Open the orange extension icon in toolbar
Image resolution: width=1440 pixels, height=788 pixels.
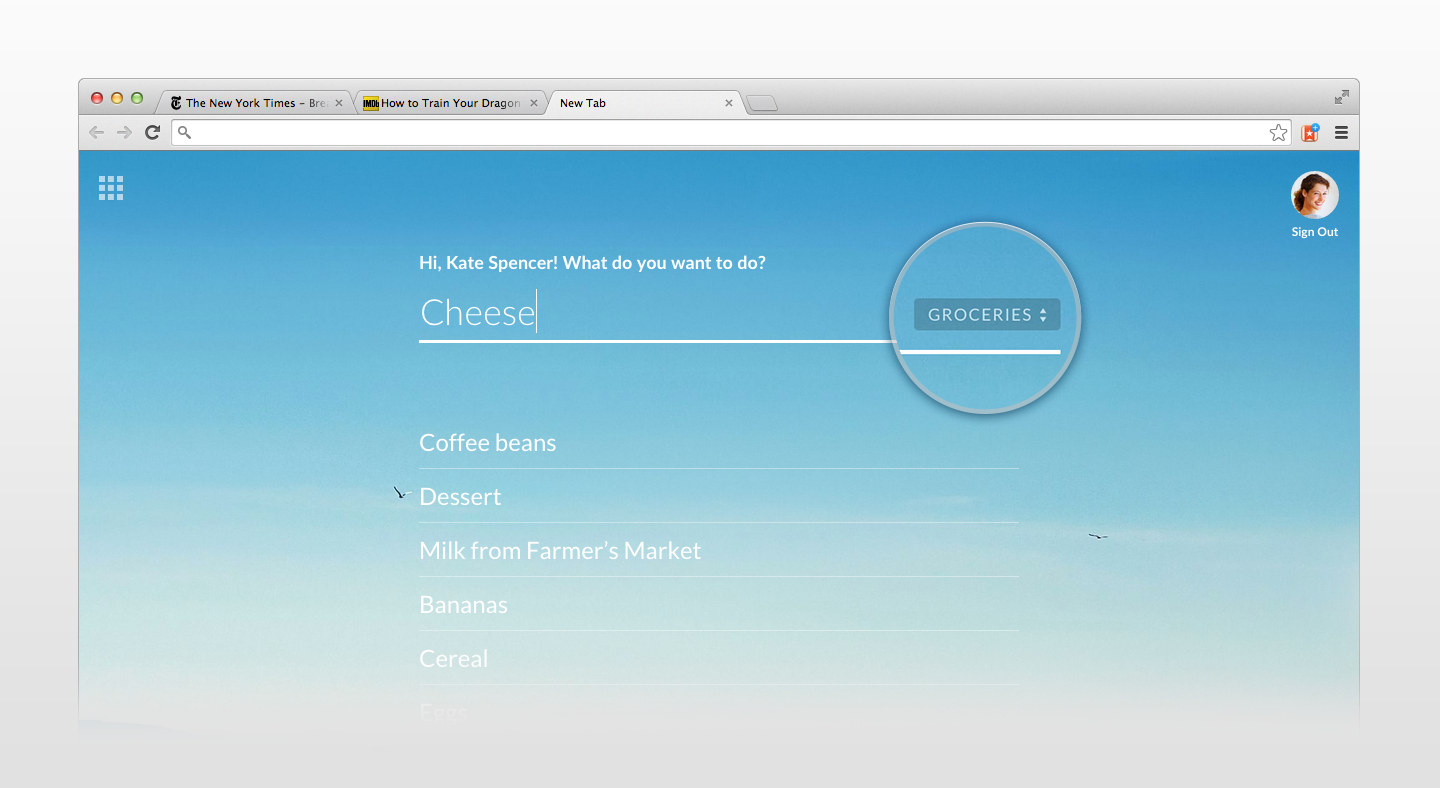tap(1310, 132)
